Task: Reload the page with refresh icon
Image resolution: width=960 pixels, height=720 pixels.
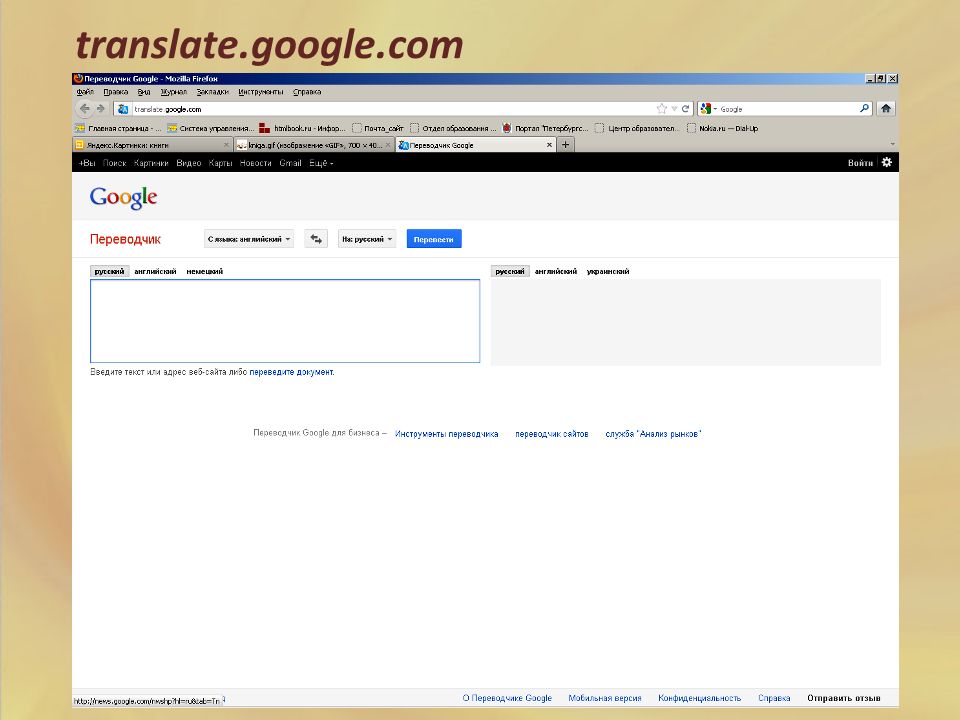Action: tap(685, 109)
